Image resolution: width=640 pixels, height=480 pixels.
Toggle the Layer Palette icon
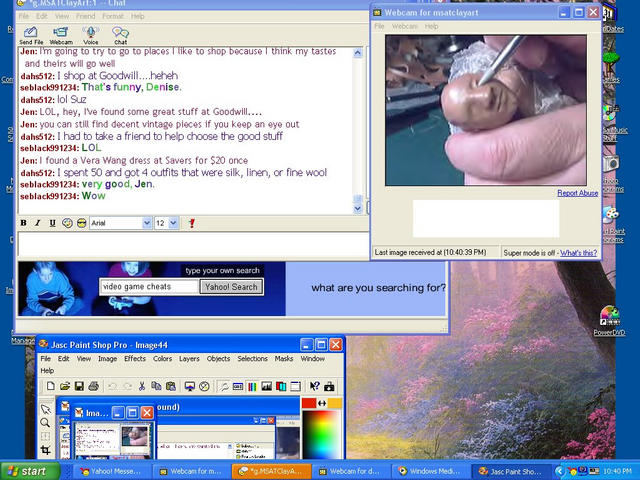281,386
